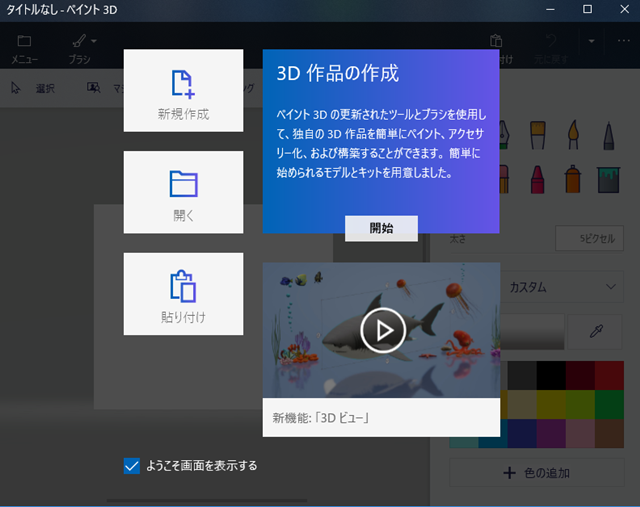Pick the red crayon tool
The width and height of the screenshot is (640, 507).
pyautogui.click(x=538, y=179)
